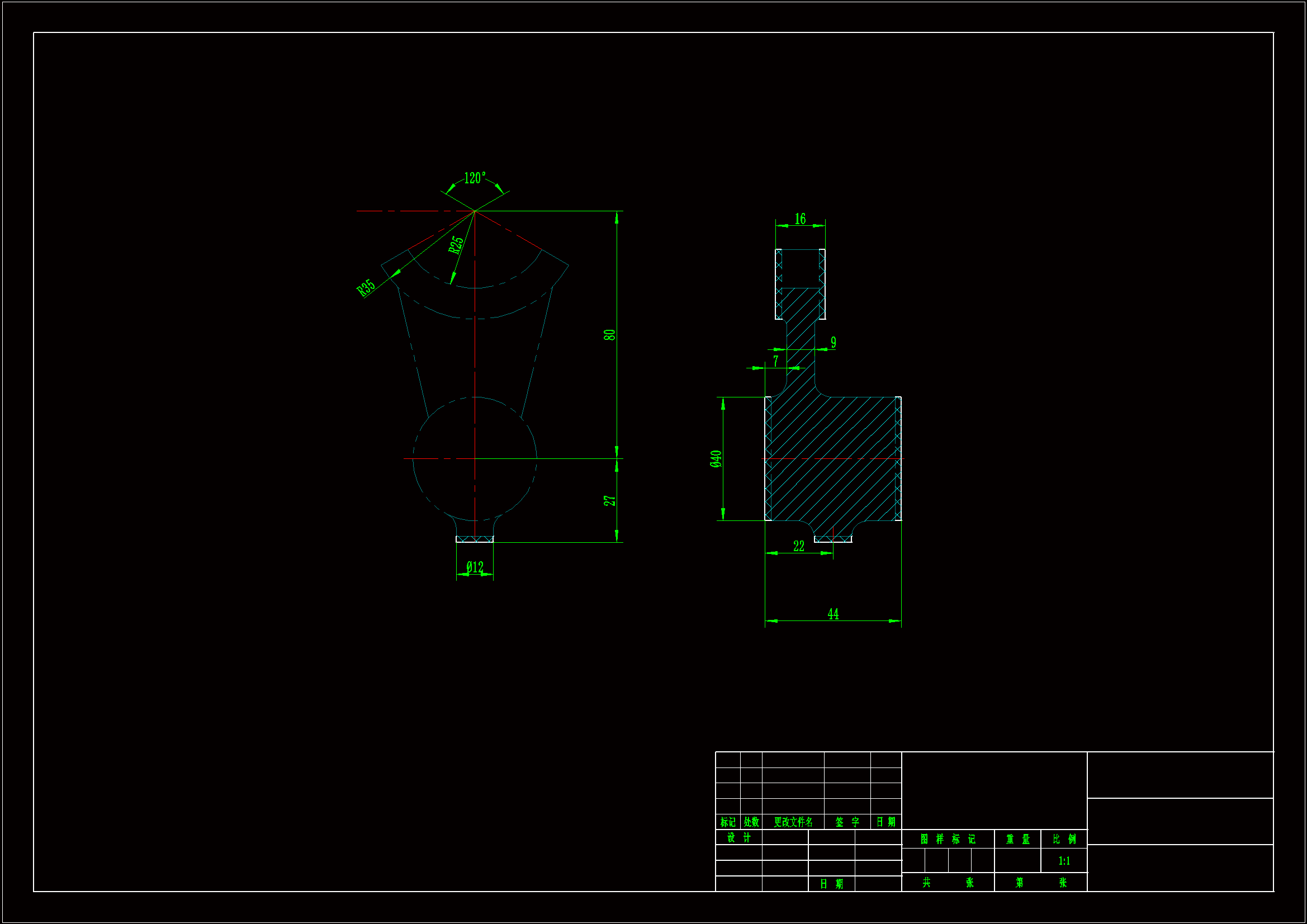The height and width of the screenshot is (924, 1307).
Task: Click the vertical 27 dimension text
Action: pyautogui.click(x=609, y=500)
